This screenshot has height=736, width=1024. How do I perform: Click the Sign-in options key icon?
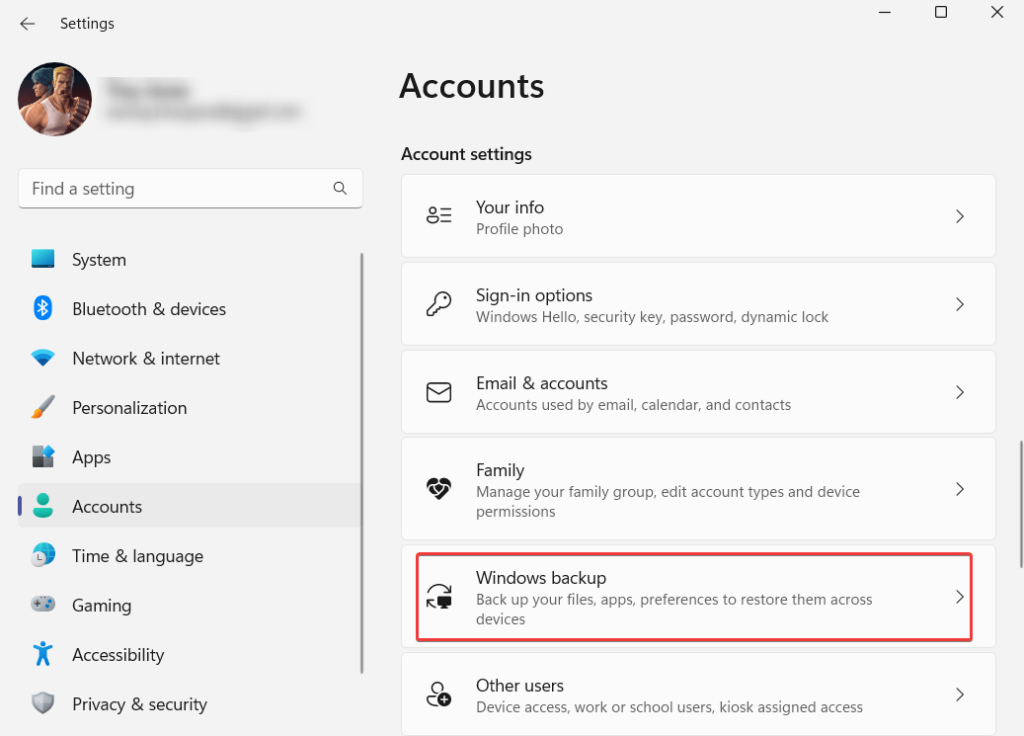(x=439, y=305)
